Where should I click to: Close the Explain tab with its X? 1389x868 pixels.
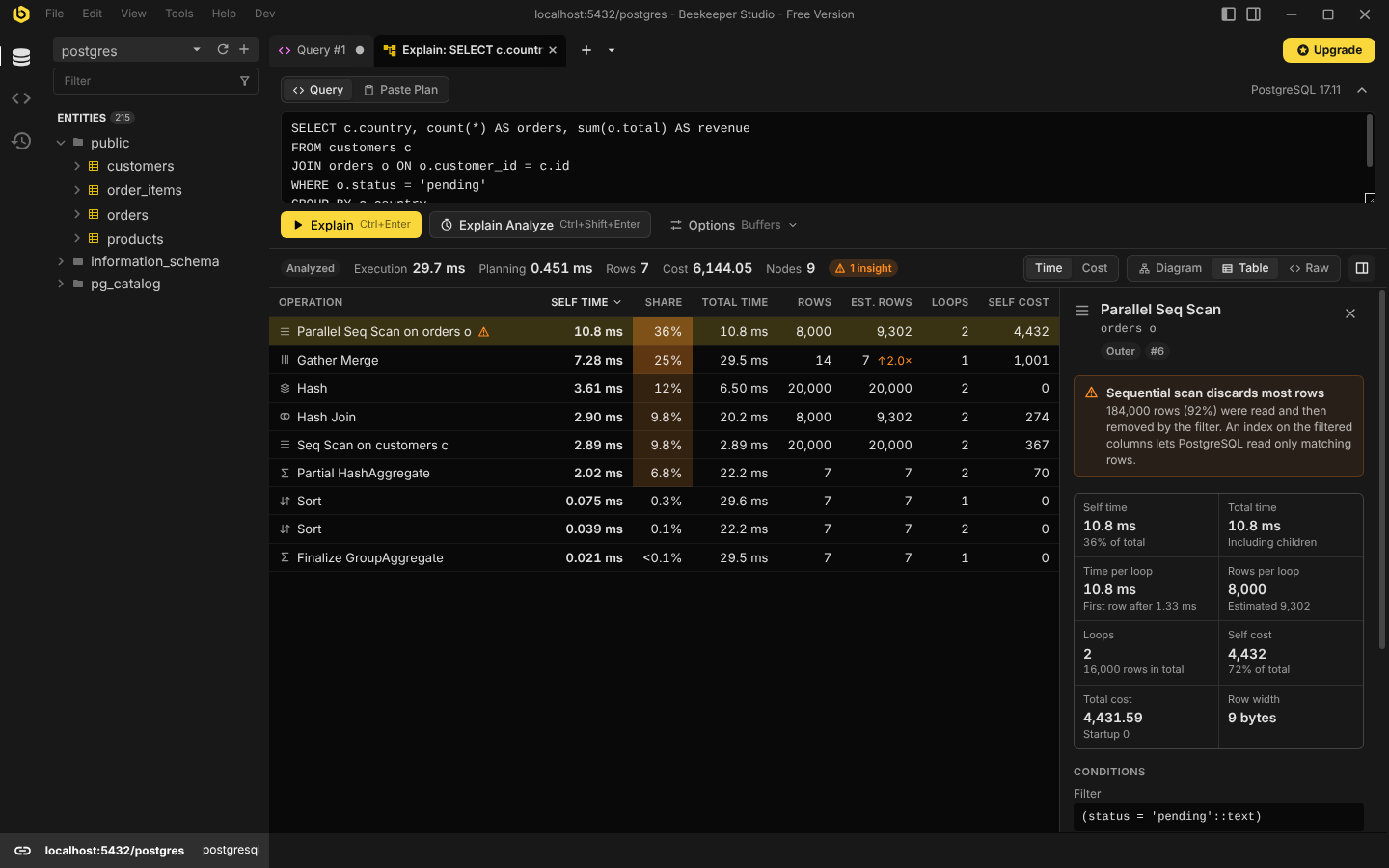pos(553,50)
